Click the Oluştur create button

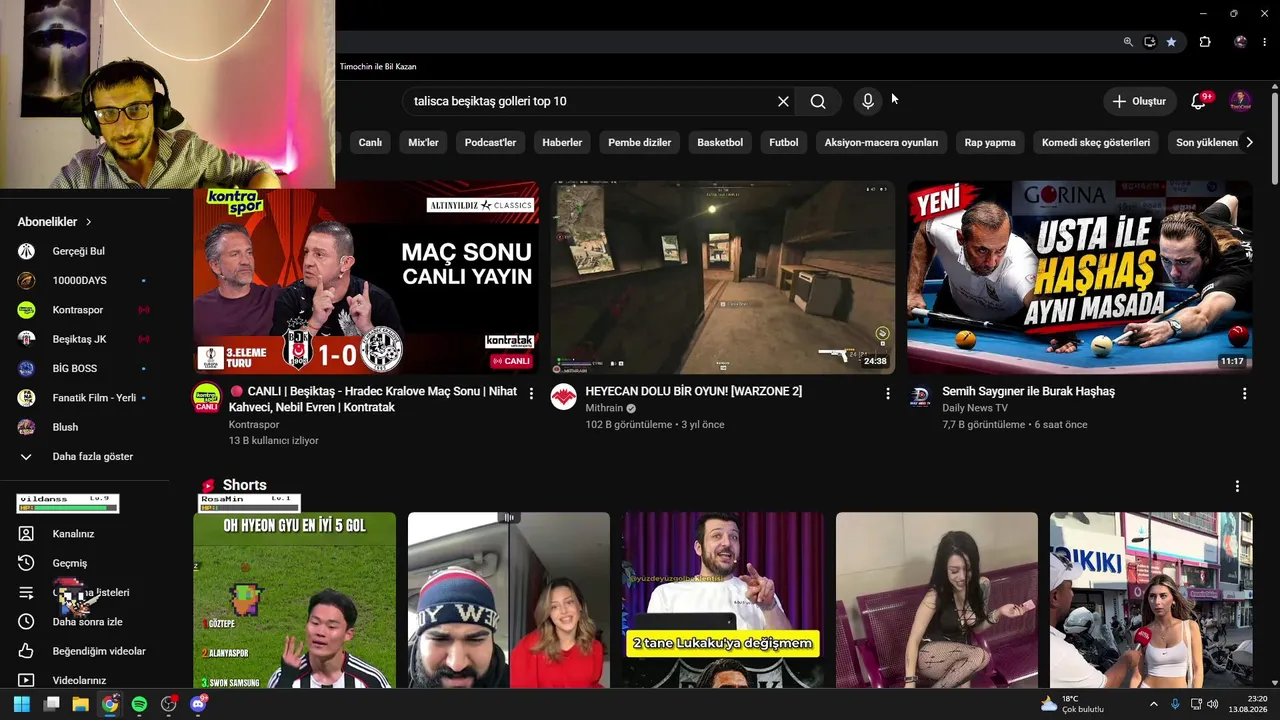(1139, 101)
